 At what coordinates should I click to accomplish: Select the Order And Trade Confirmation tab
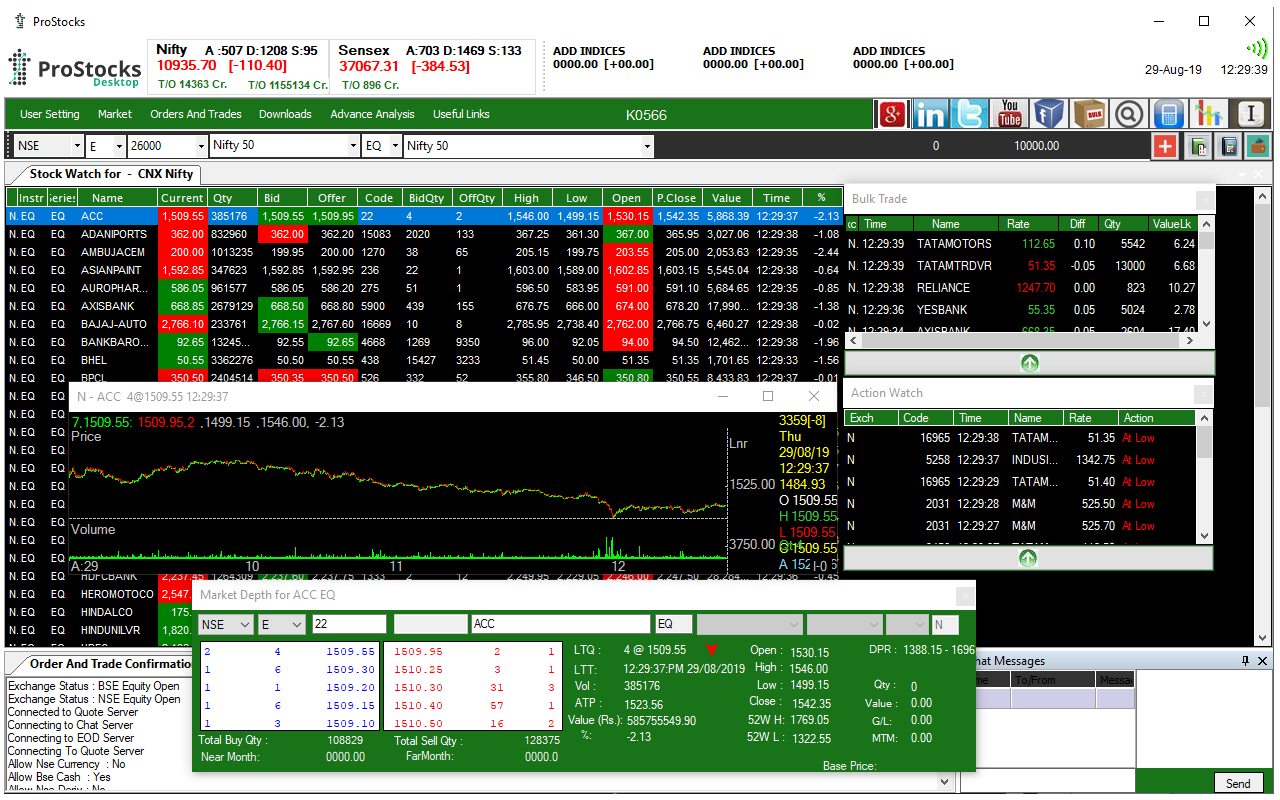tap(106, 664)
